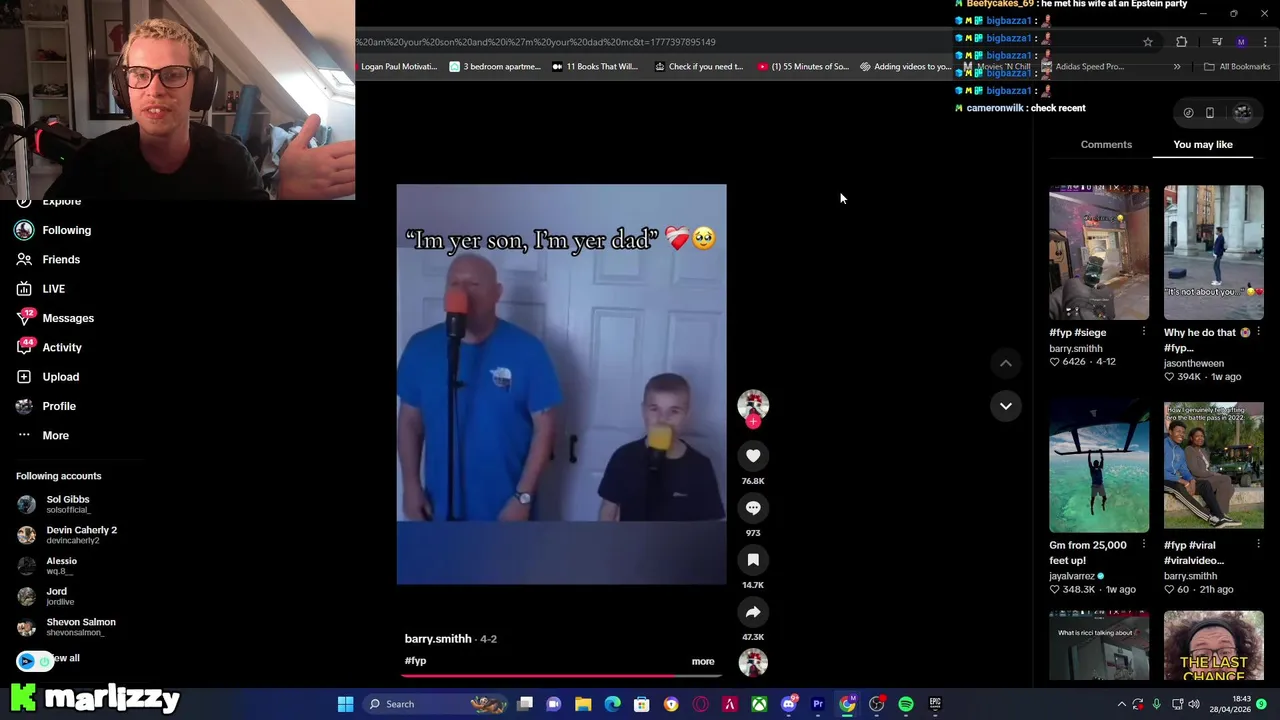This screenshot has height=720, width=1280.
Task: Open Shevon Salmon following account
Action: click(x=66, y=627)
